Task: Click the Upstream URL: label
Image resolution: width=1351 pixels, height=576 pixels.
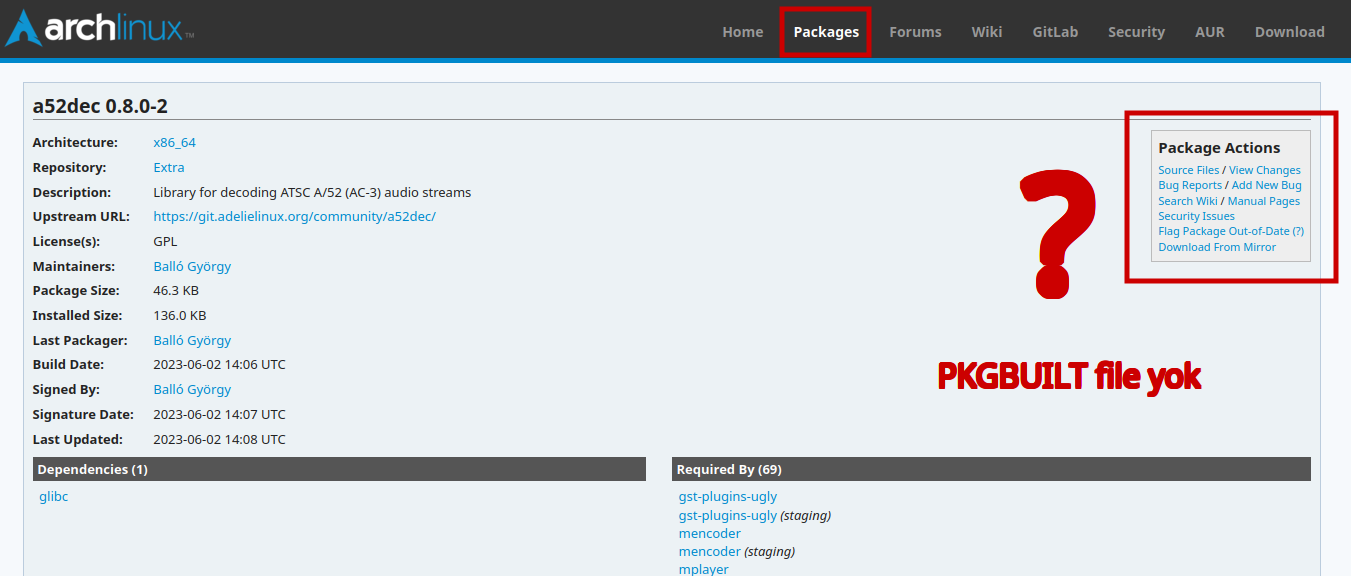Action: point(79,217)
